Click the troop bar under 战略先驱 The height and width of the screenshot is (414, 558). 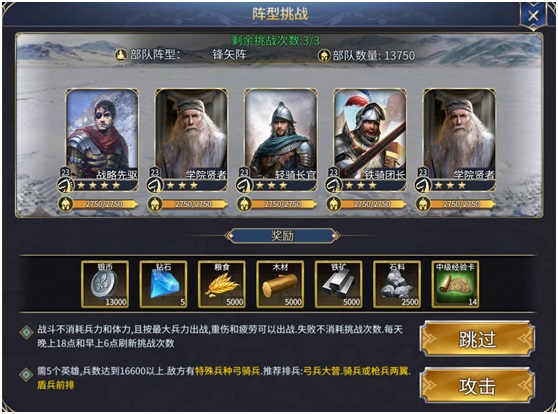point(99,204)
